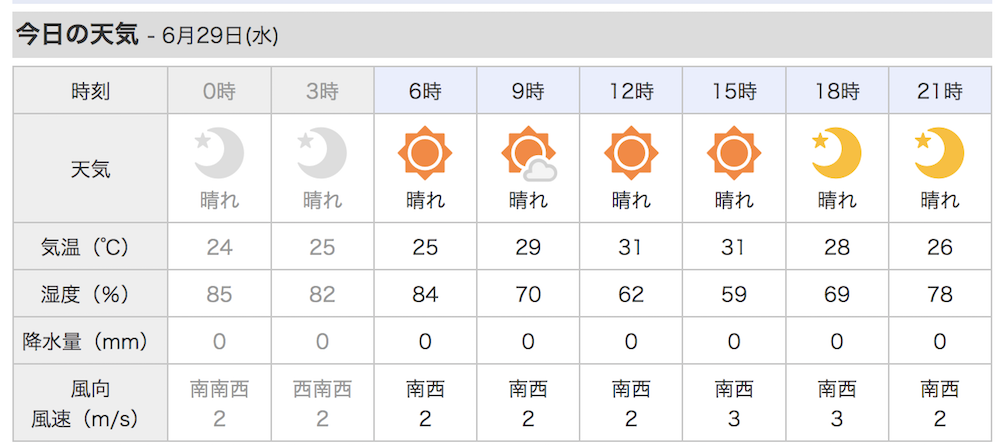Click the 南南西 wind direction at 0時

tap(219, 388)
